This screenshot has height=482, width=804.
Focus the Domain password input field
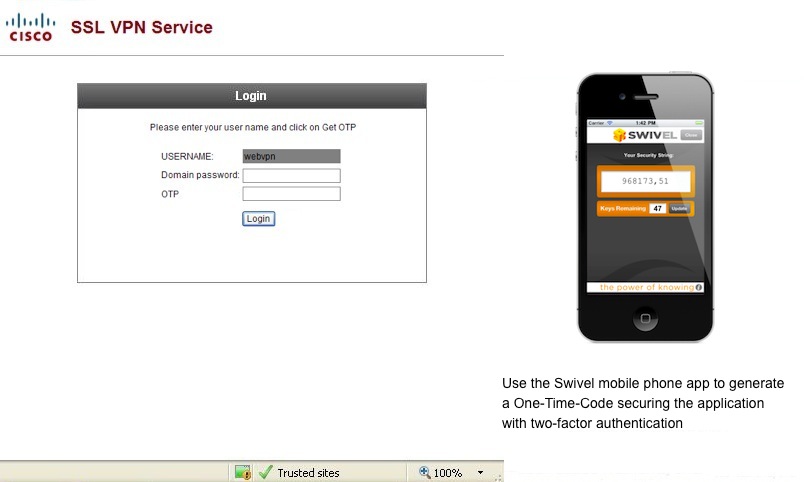pos(291,175)
